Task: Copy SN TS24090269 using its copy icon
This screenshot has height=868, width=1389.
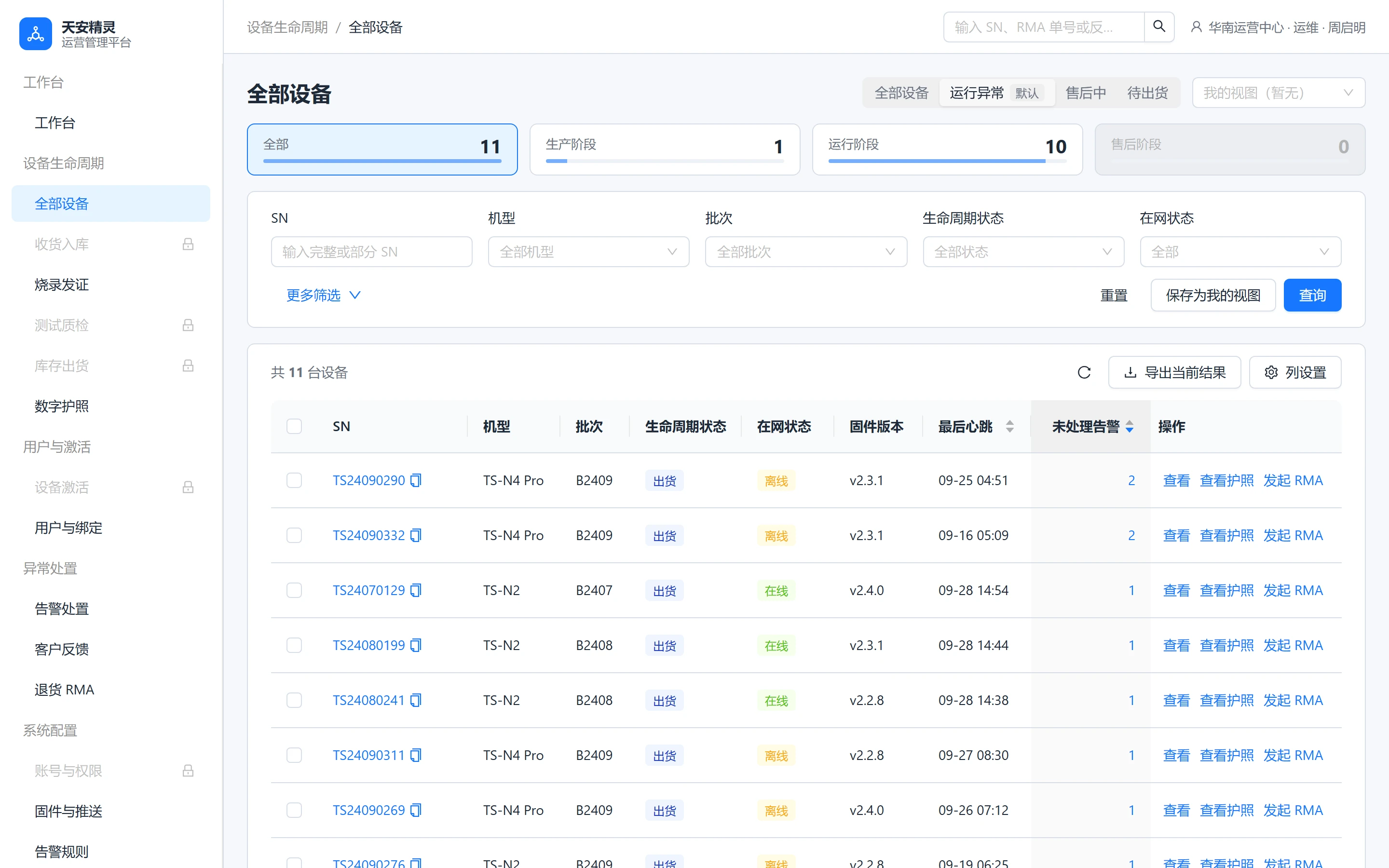Action: (416, 811)
